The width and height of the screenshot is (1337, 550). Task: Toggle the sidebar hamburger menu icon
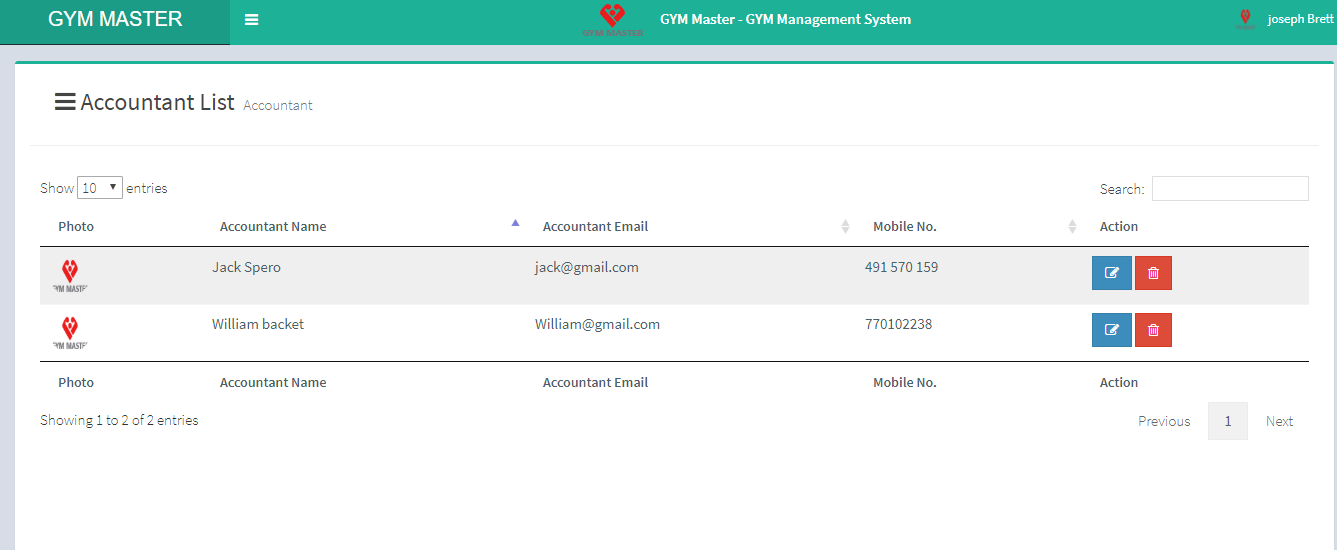pos(251,20)
